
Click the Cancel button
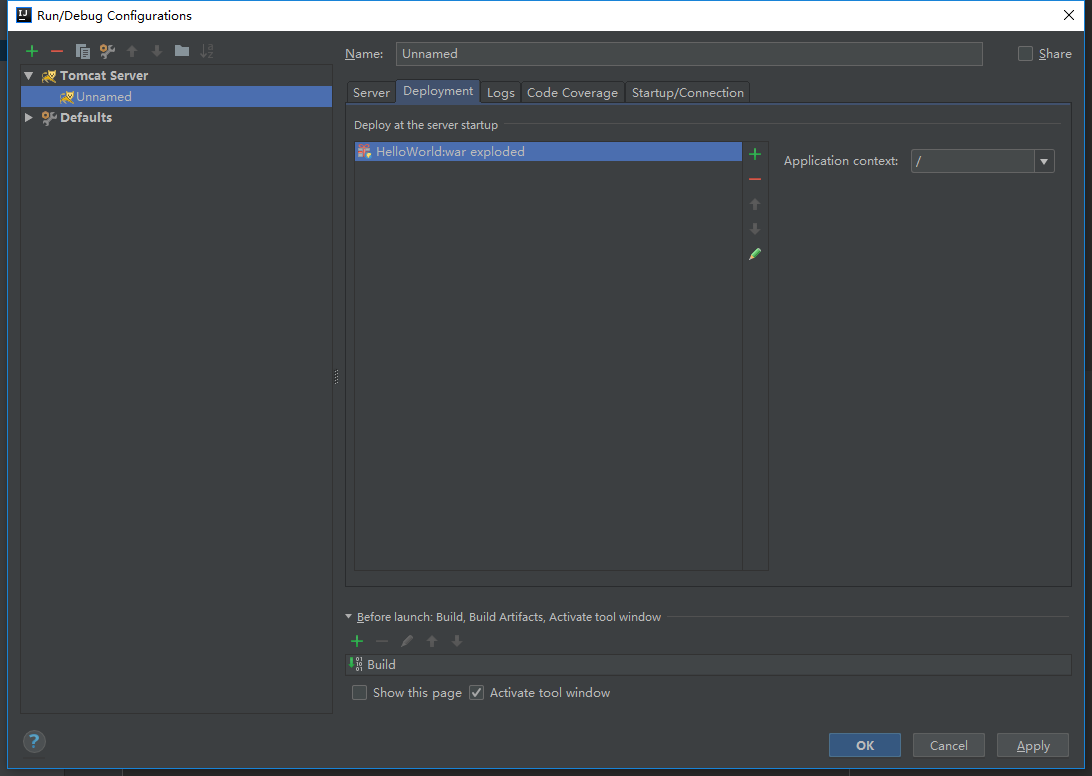click(949, 745)
